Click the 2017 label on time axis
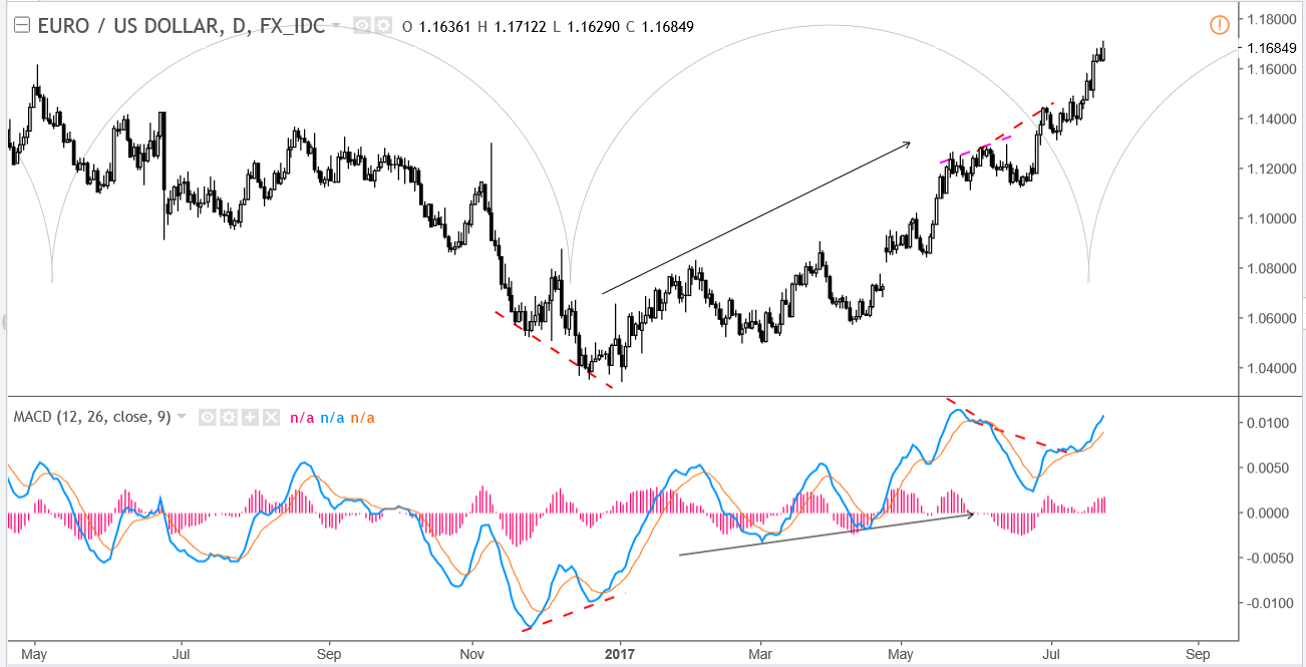Image resolution: width=1306 pixels, height=667 pixels. (x=620, y=654)
